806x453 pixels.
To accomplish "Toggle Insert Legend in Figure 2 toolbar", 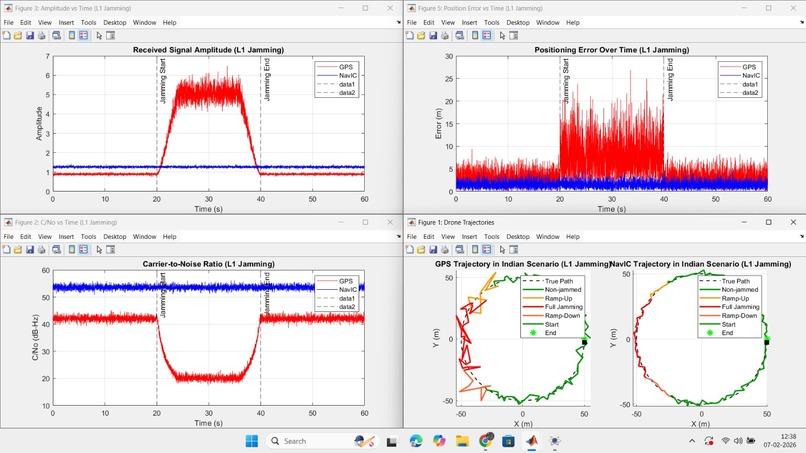I will [x=84, y=249].
